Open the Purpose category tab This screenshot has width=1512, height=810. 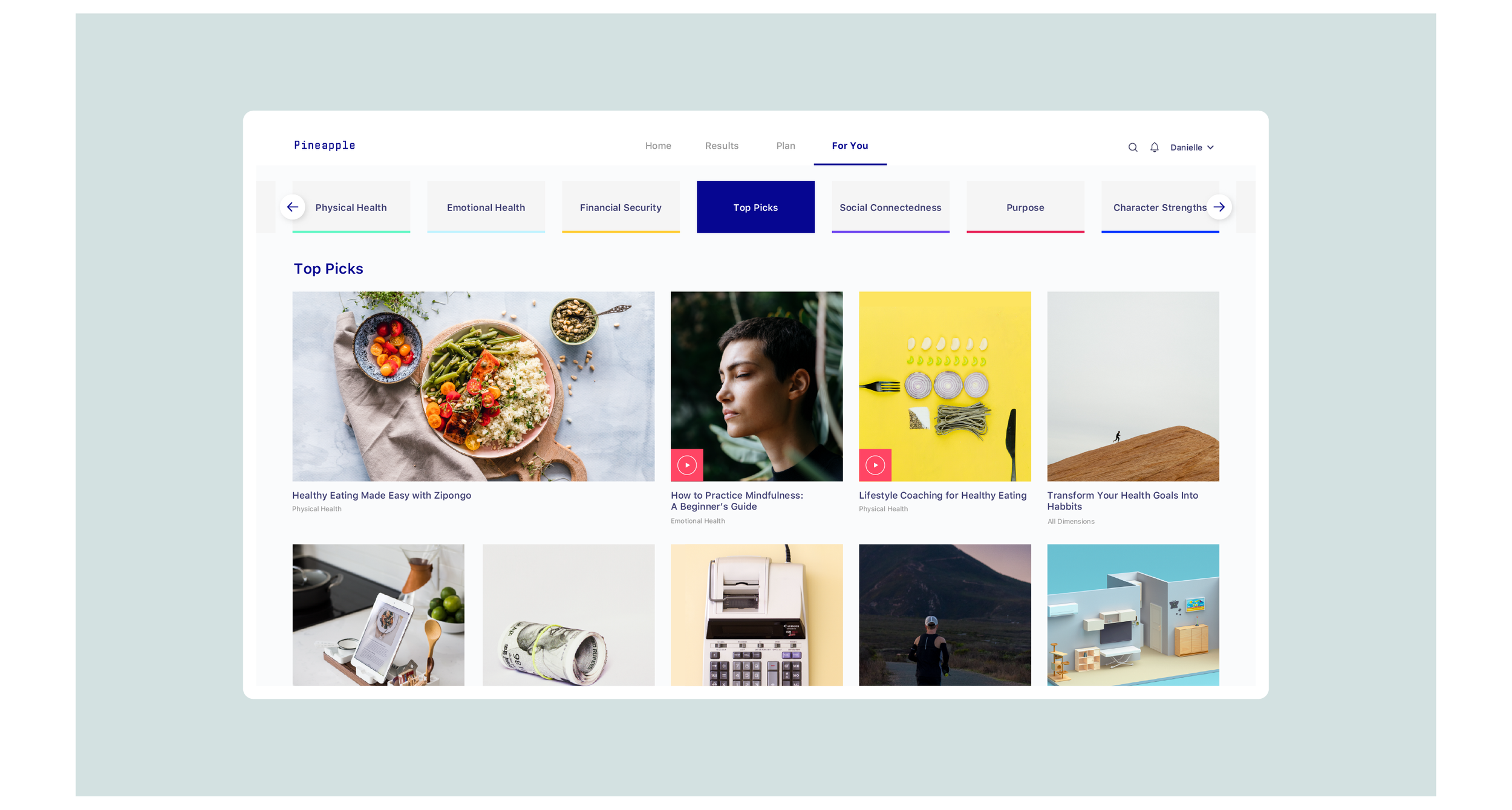(x=1025, y=207)
